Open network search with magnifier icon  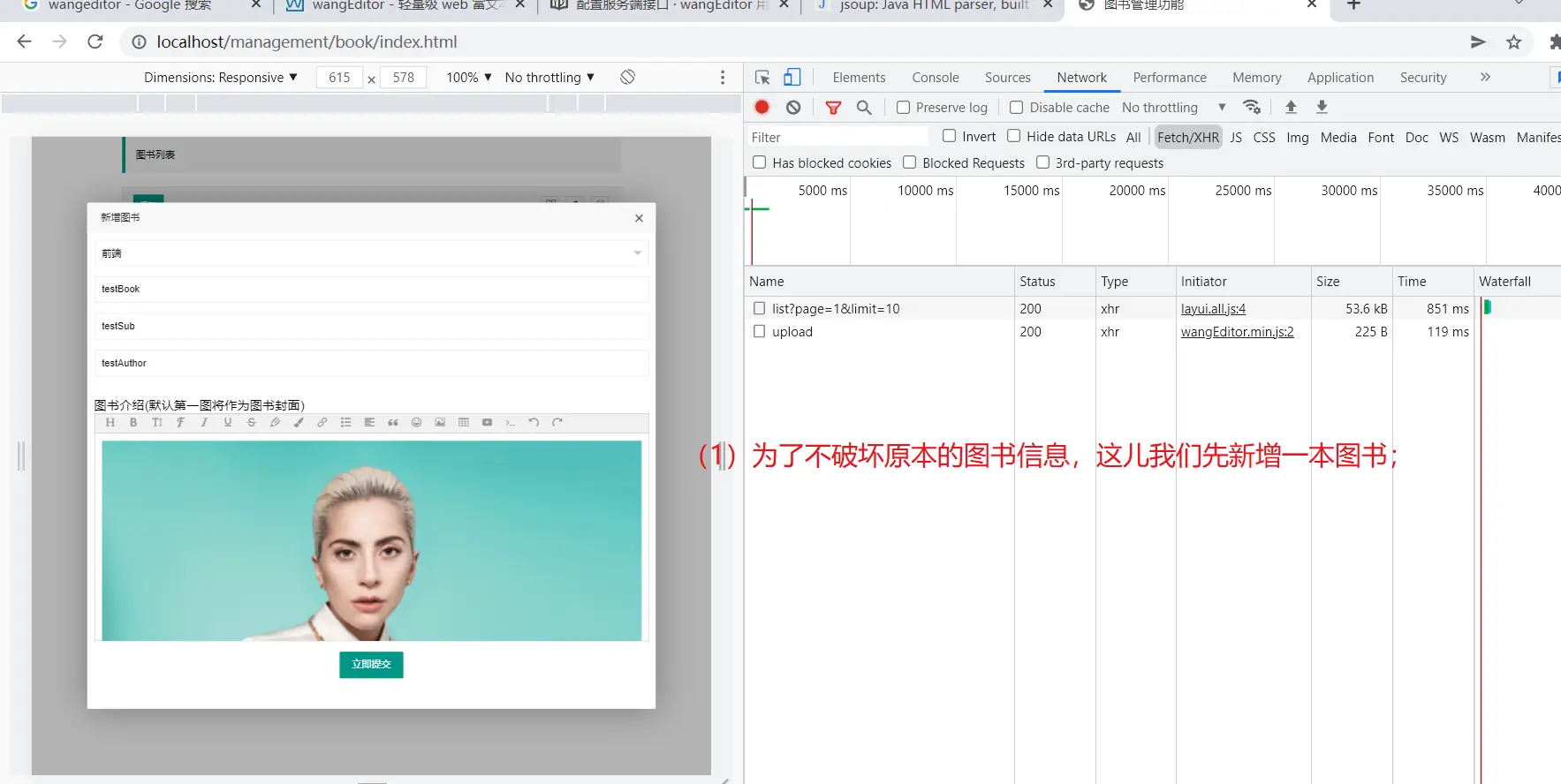(864, 108)
